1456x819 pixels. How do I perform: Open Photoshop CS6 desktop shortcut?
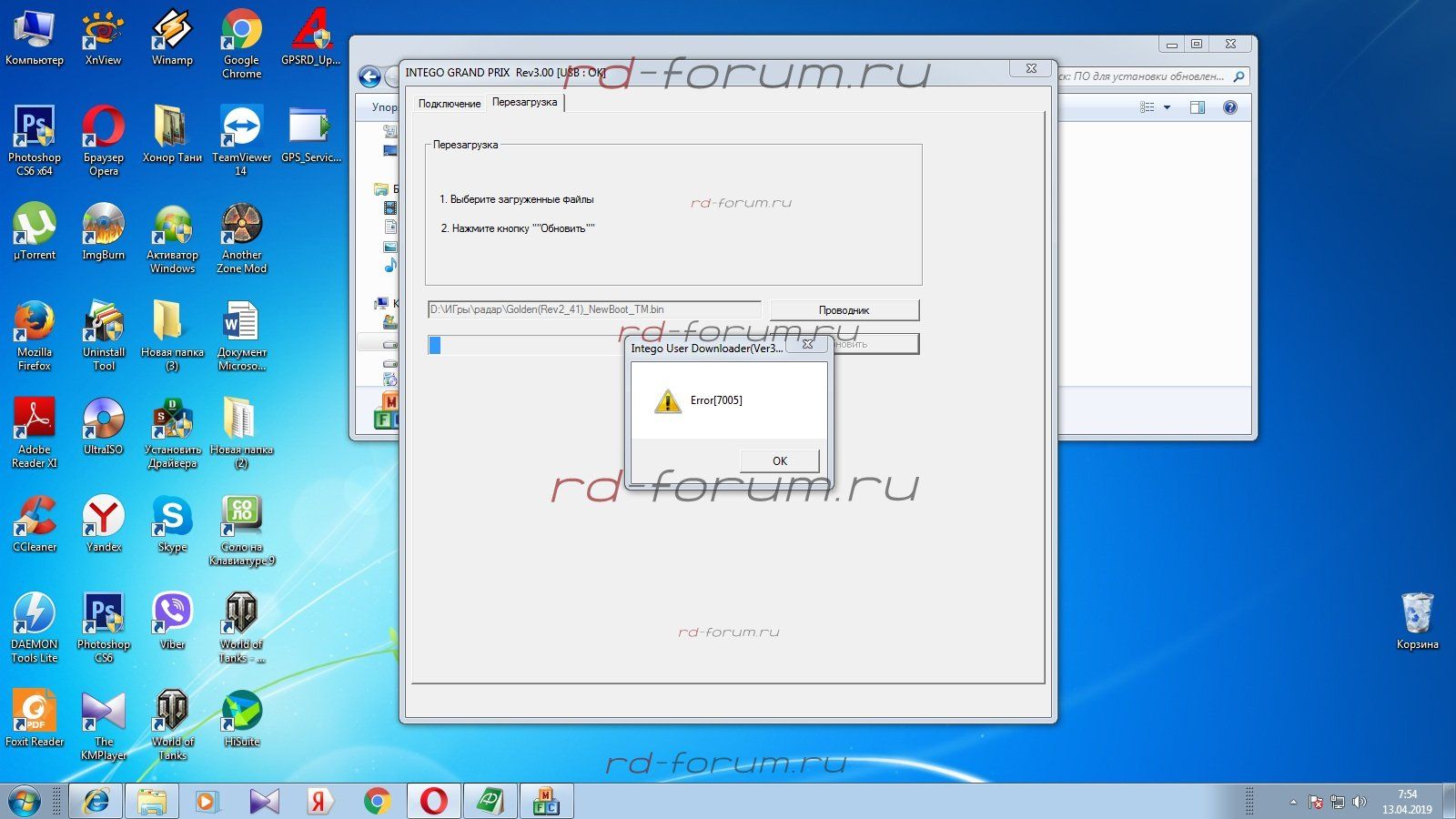[103, 628]
